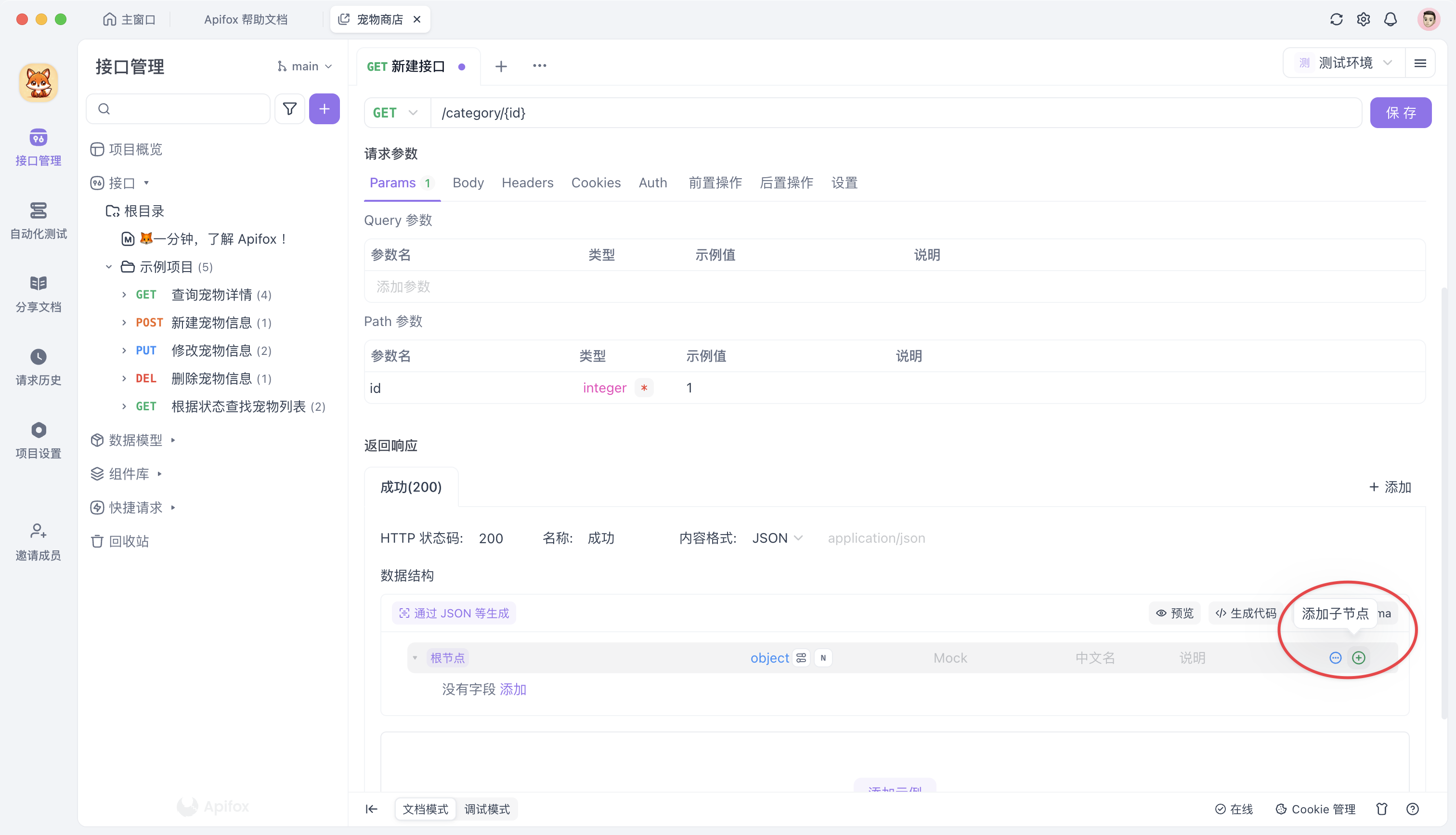Click the notification bell icon

tap(1391, 19)
